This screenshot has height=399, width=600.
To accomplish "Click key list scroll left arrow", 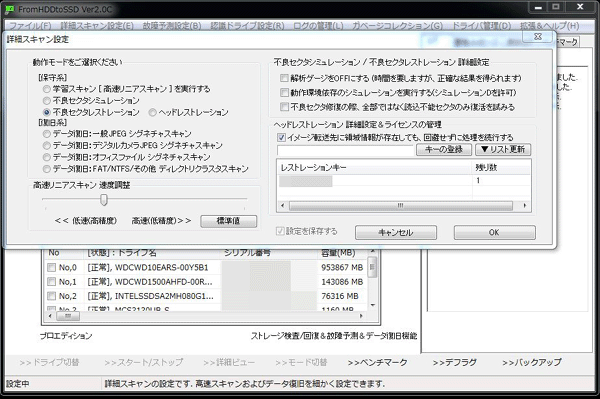I will click(282, 206).
